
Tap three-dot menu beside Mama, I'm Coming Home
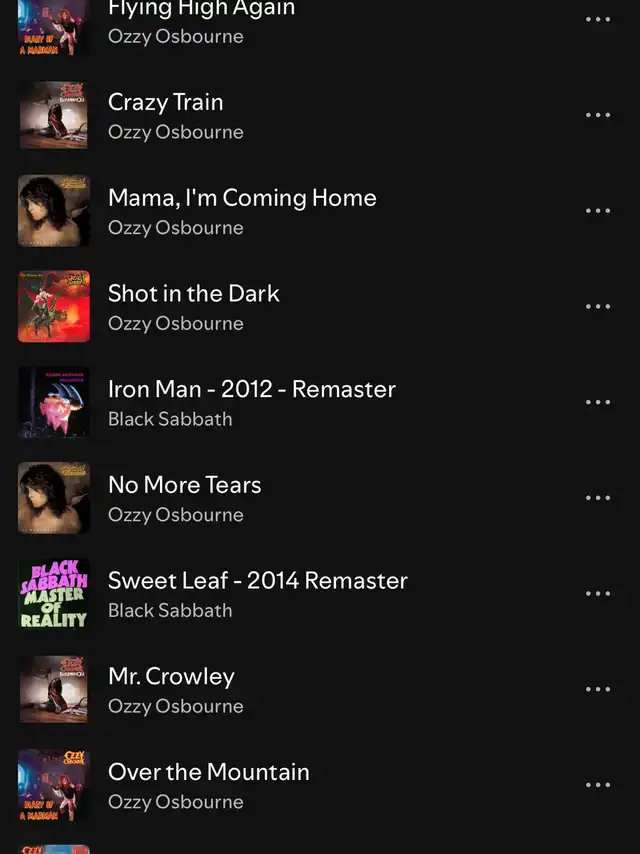pos(598,211)
